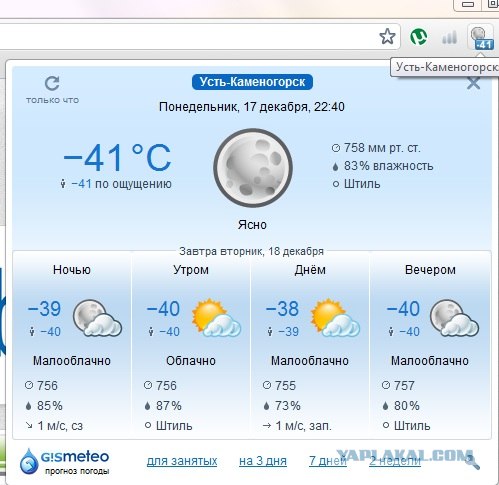The width and height of the screenshot is (499, 485).
Task: Select the Вечером forecast column header
Action: tap(430, 270)
